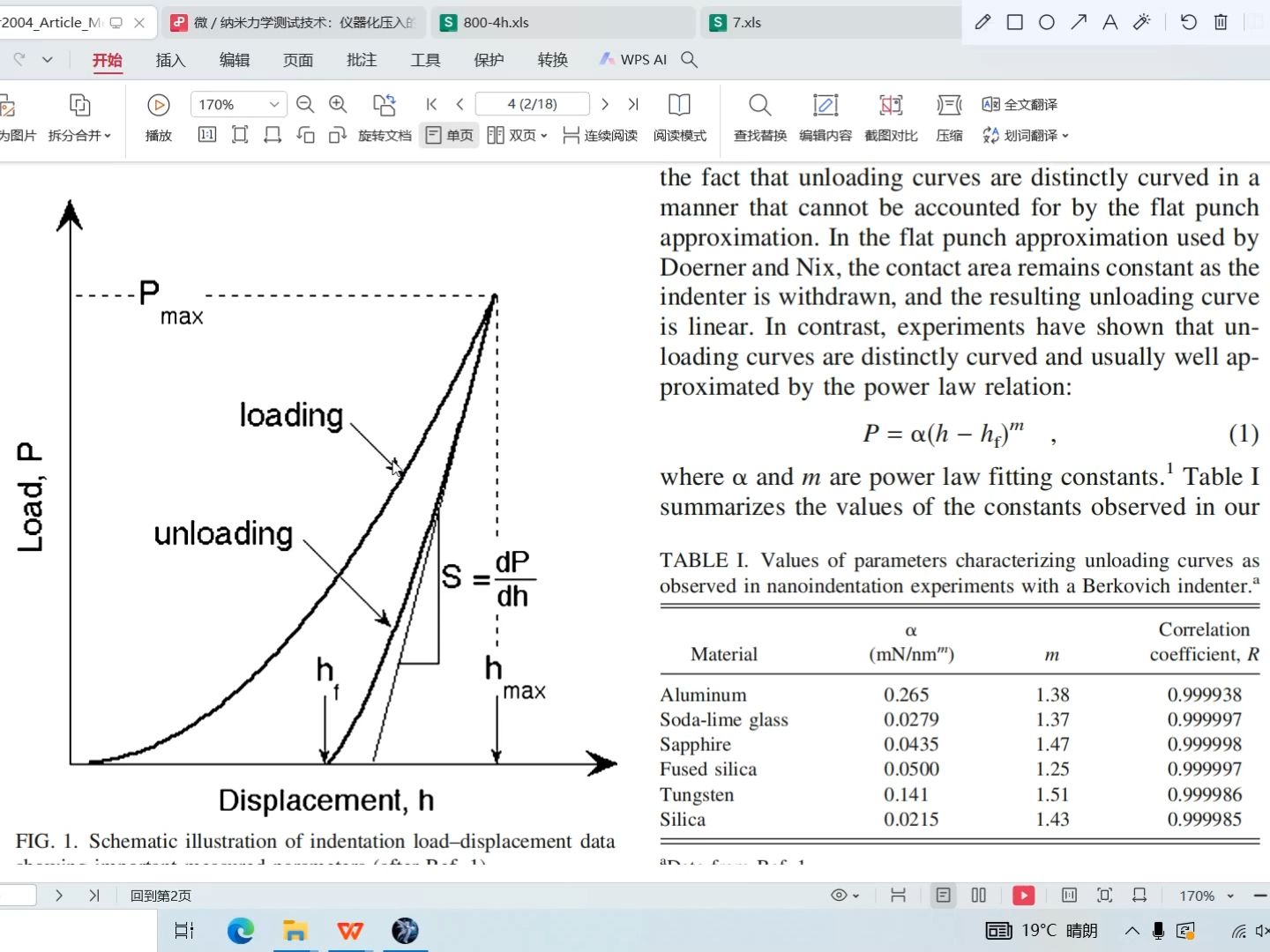Open status bar 170% zoom dropdown

pos(1230,896)
